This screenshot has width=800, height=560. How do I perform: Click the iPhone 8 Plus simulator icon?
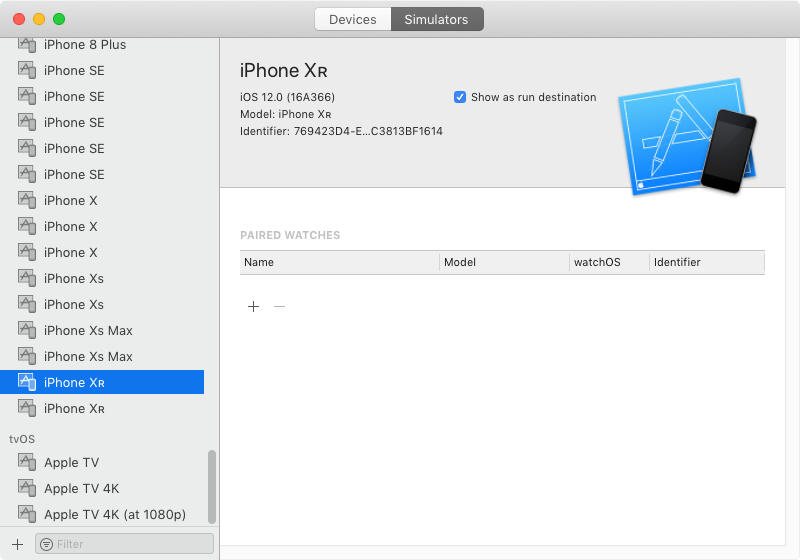pyautogui.click(x=27, y=45)
